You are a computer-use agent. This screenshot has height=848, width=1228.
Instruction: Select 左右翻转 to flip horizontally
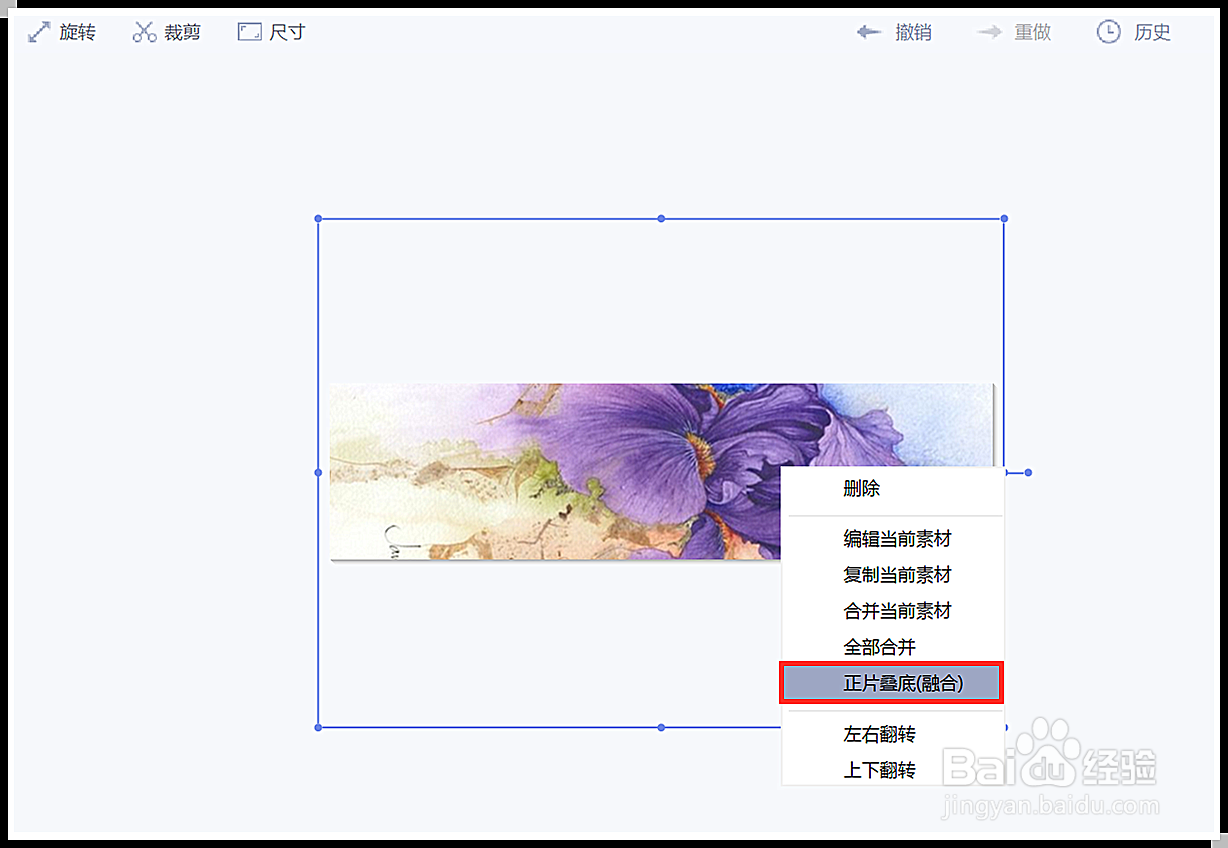(x=879, y=734)
